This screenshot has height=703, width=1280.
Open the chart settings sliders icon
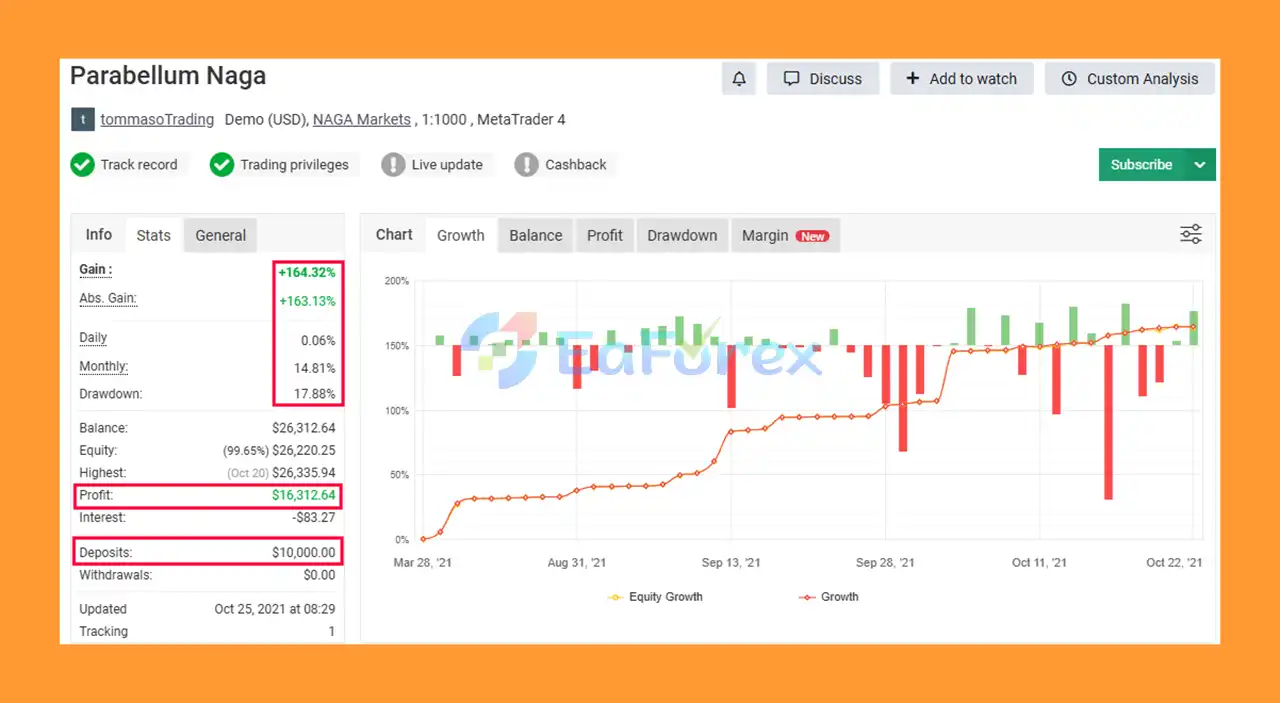1190,235
